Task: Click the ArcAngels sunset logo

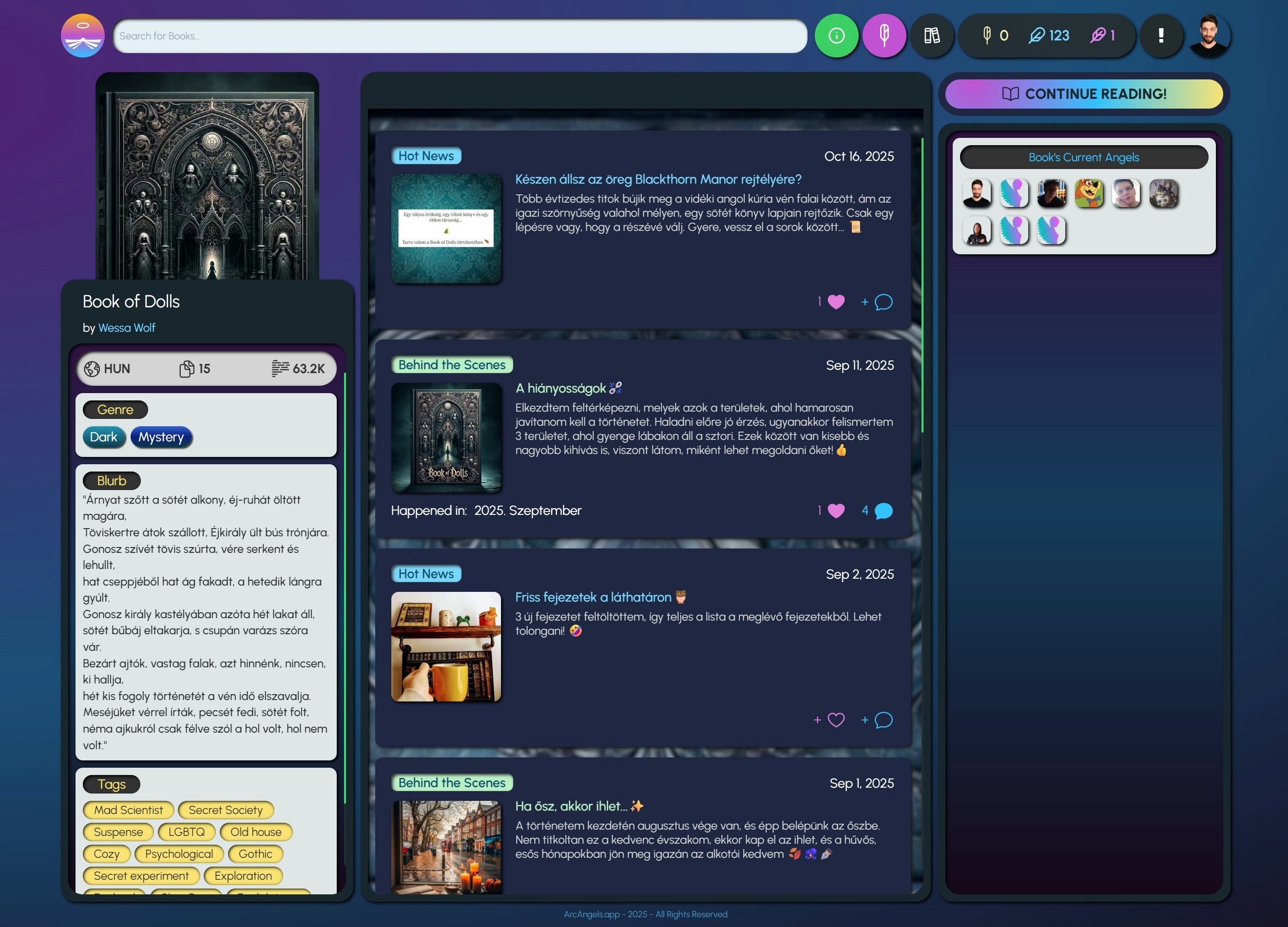Action: coord(83,36)
